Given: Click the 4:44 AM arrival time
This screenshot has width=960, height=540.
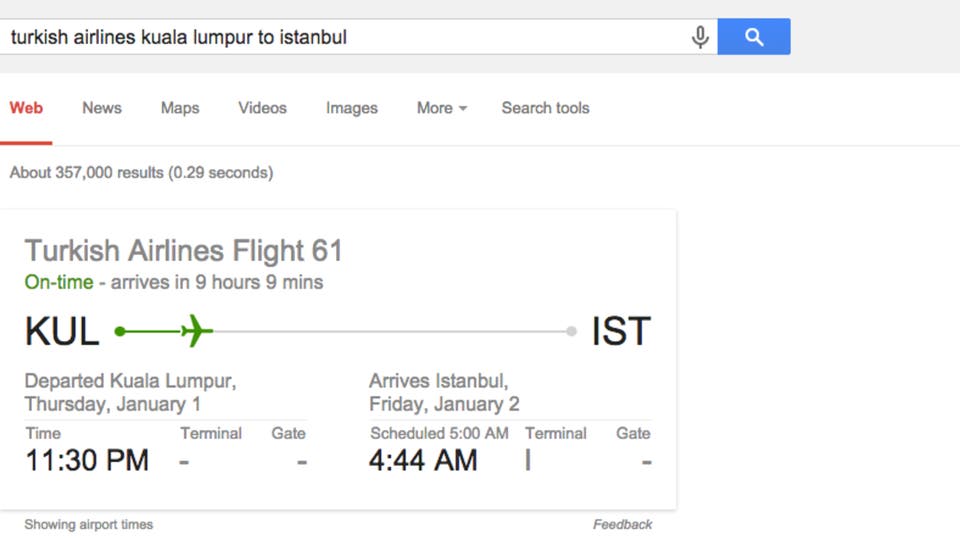Looking at the screenshot, I should (x=423, y=460).
